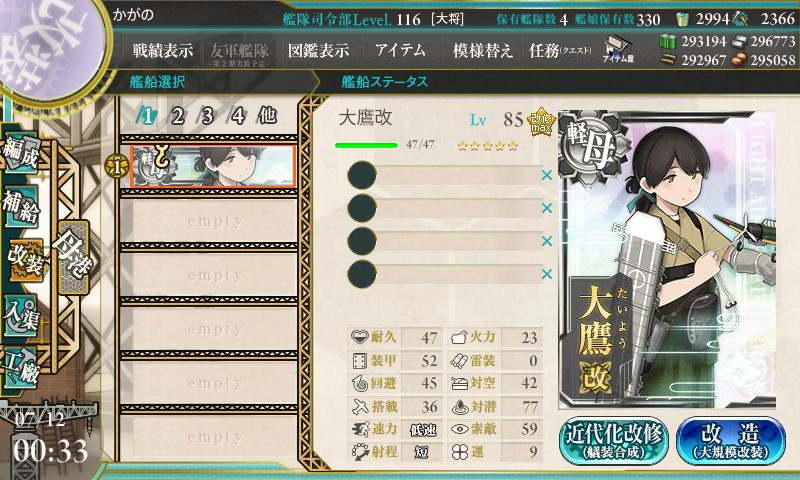
Task: Click the 改造 remodel button
Action: 731,440
